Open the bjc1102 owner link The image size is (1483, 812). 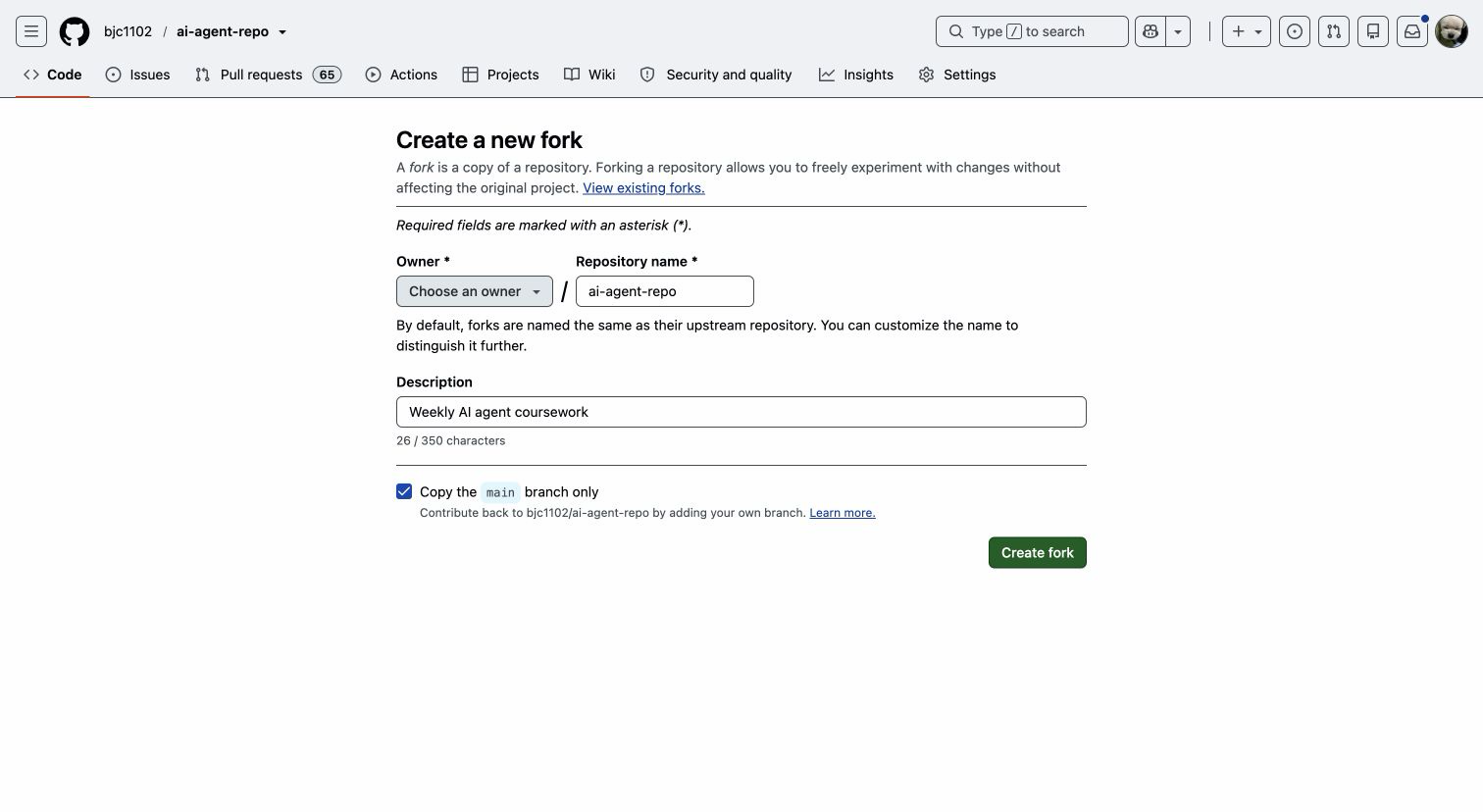tap(128, 31)
